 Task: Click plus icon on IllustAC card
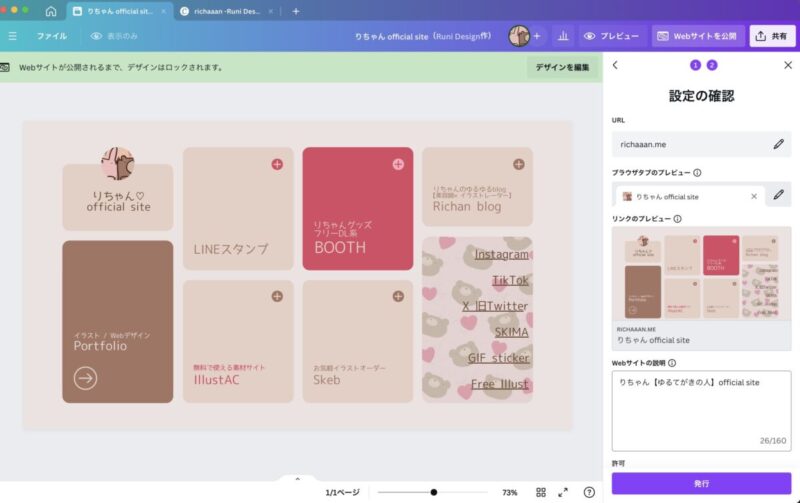click(x=277, y=296)
